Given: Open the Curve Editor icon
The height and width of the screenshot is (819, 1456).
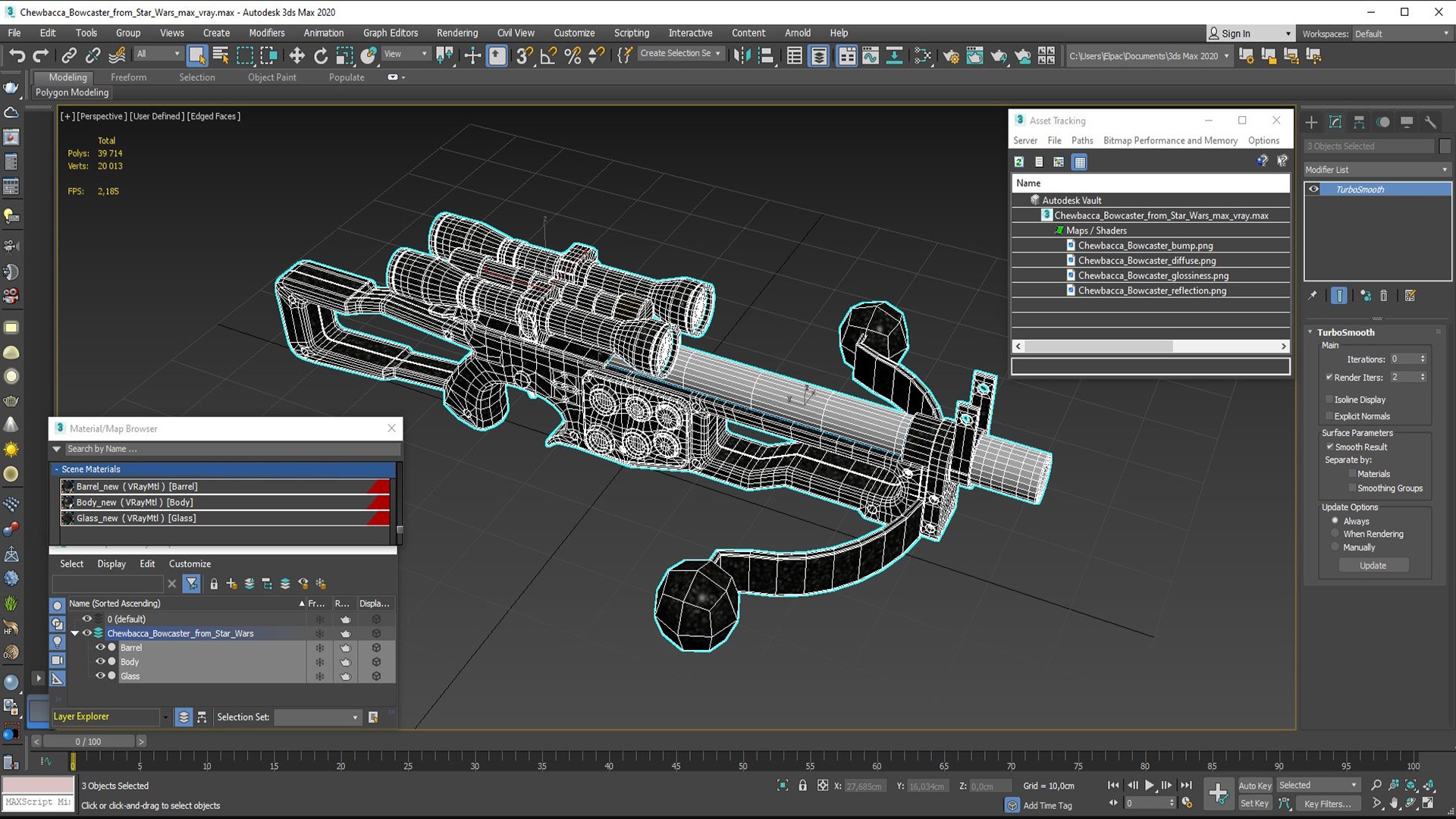Looking at the screenshot, I should coord(871,55).
